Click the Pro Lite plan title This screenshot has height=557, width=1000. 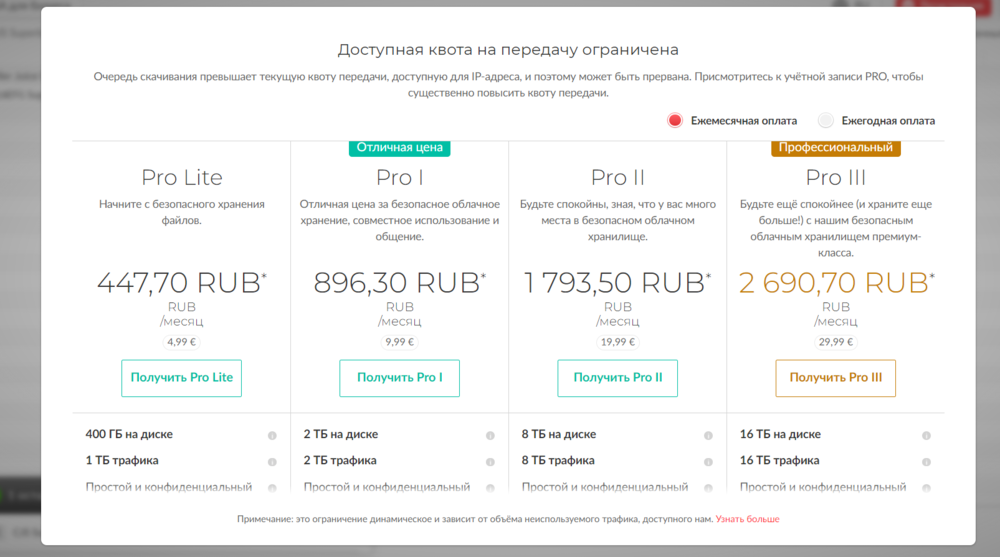(x=182, y=177)
